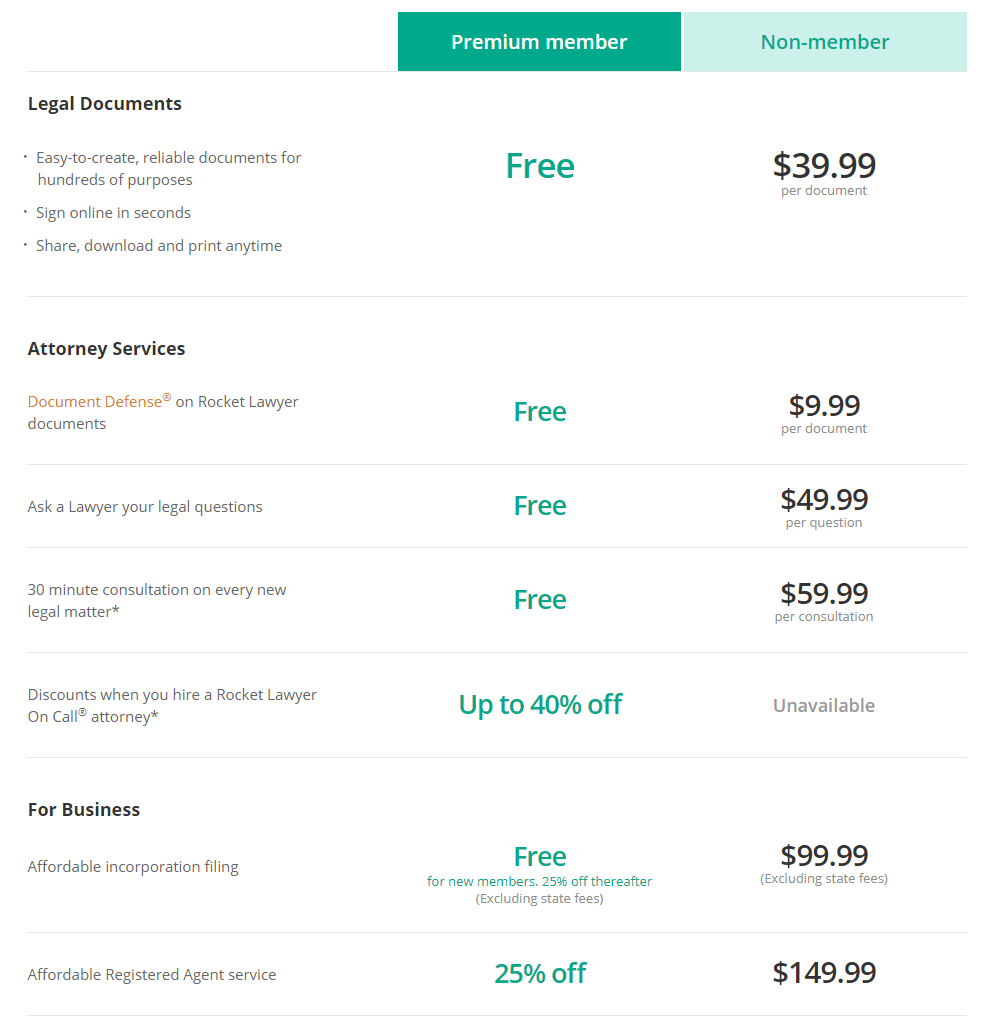Click the Unavailable label in the Non-member column

tap(824, 705)
